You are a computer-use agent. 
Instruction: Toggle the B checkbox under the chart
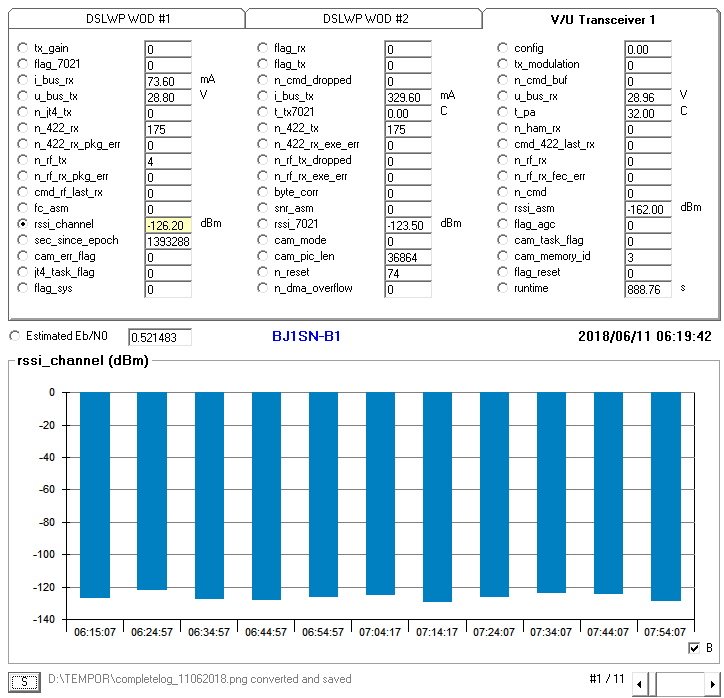(694, 648)
